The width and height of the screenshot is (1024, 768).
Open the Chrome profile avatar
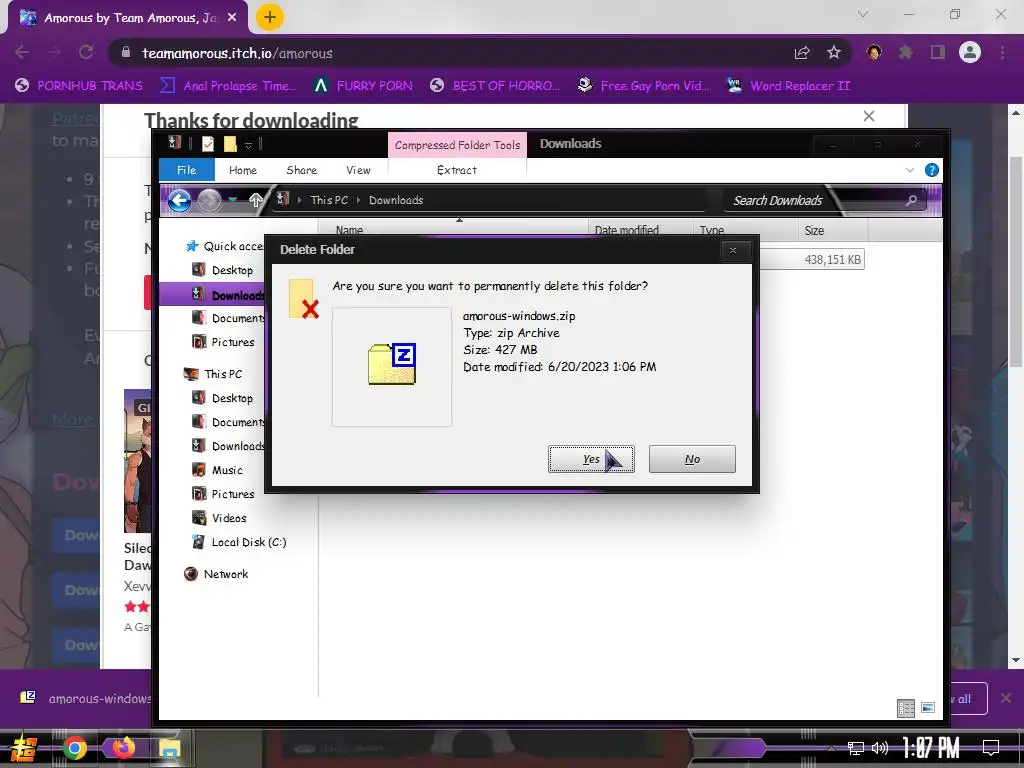(x=970, y=52)
